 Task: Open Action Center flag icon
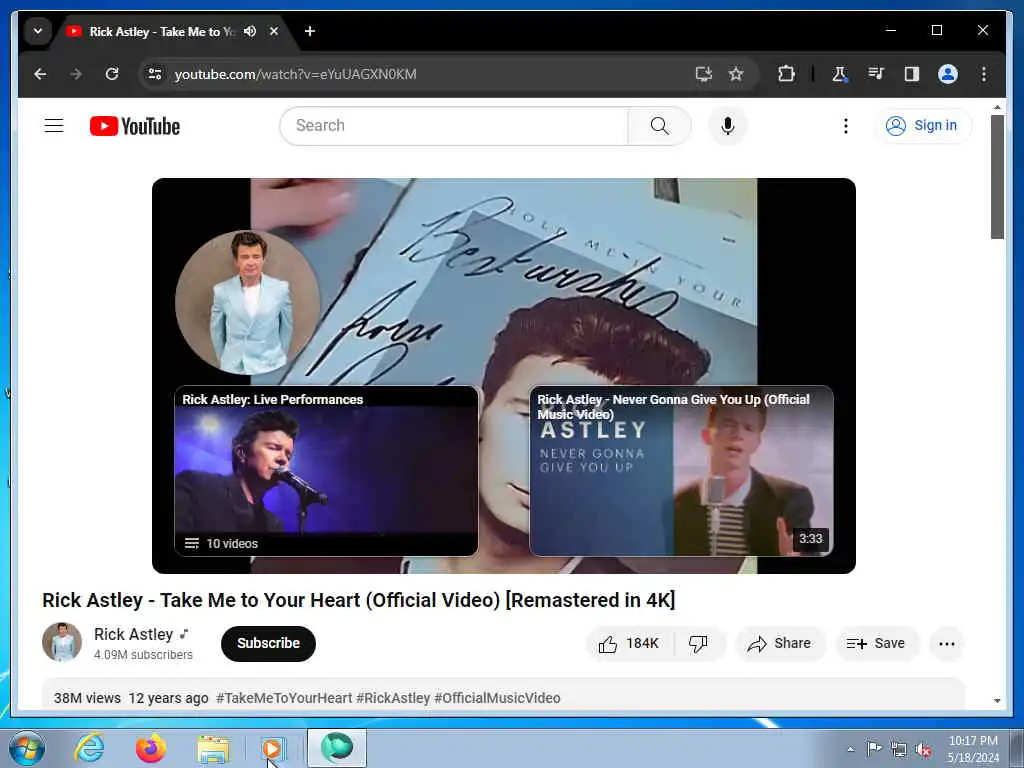pos(874,749)
